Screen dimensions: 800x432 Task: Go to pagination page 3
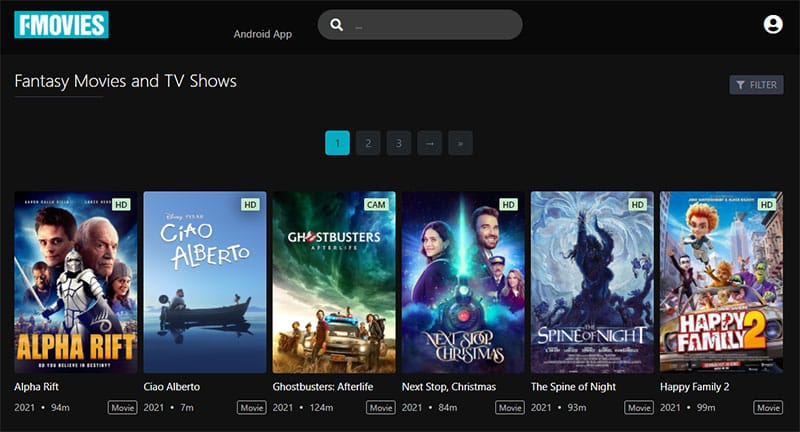[x=399, y=143]
